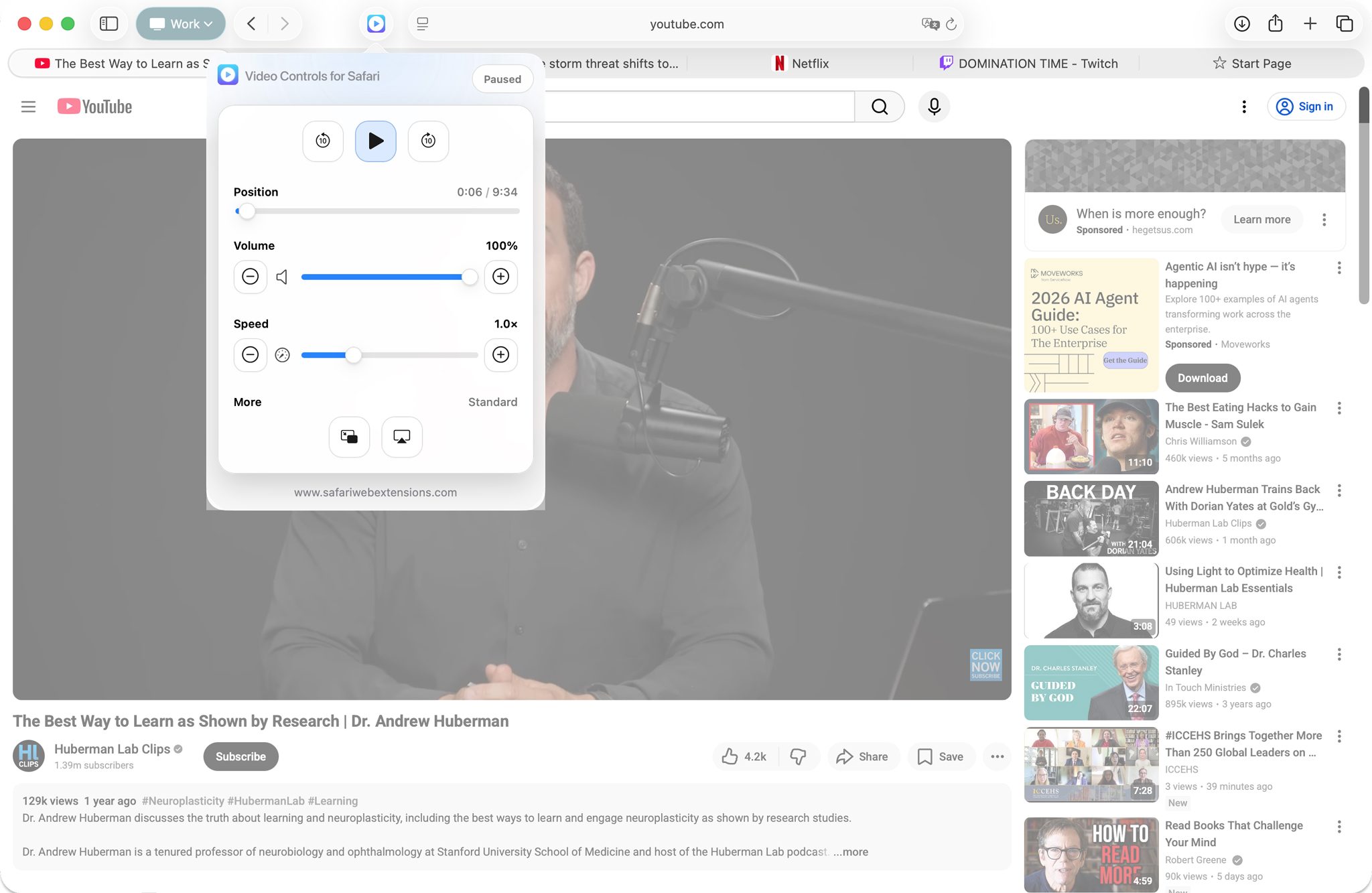This screenshot has width=1372, height=893.
Task: Open options menu for MoveWorks ad
Action: pyautogui.click(x=1339, y=268)
